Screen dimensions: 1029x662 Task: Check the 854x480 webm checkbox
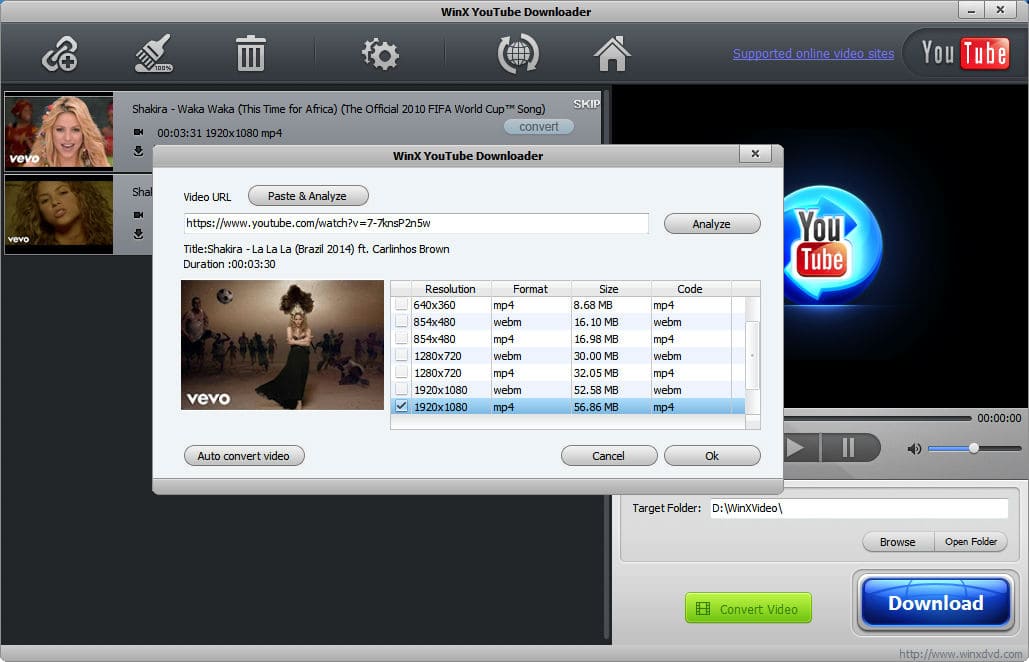401,321
